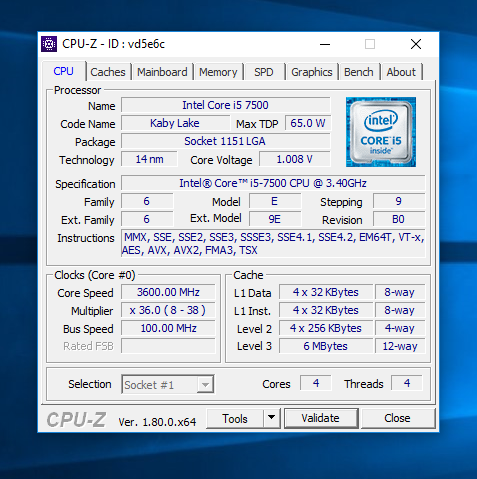Screen dimensions: 477x479
Task: Click the Level 2 associativity 4-way
Action: (x=400, y=328)
